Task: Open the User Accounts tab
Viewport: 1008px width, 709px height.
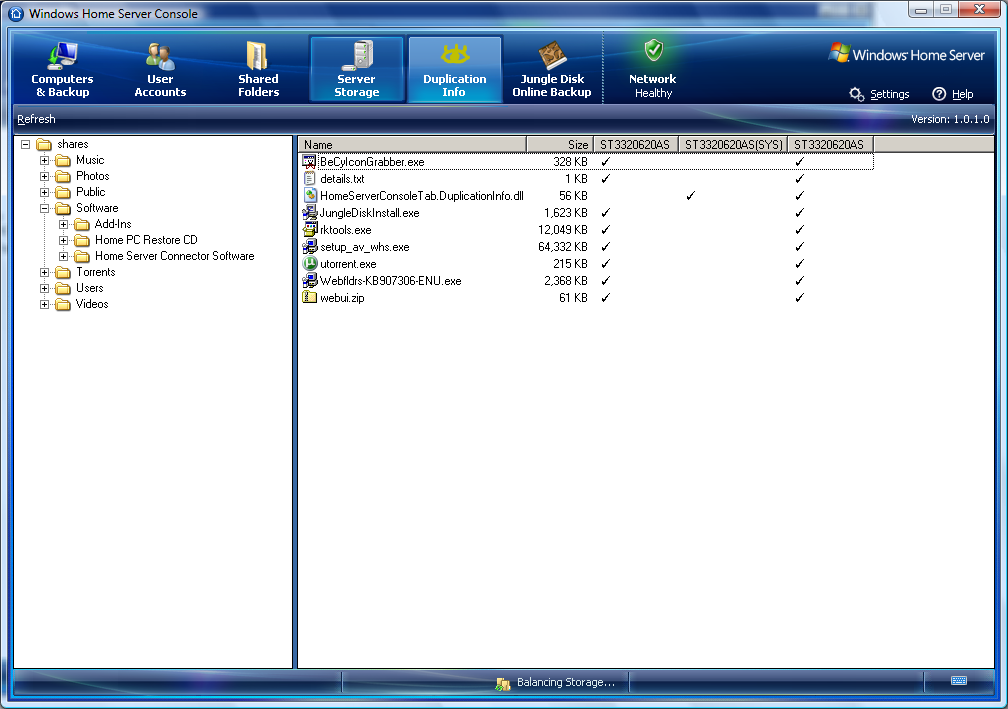Action: point(160,69)
